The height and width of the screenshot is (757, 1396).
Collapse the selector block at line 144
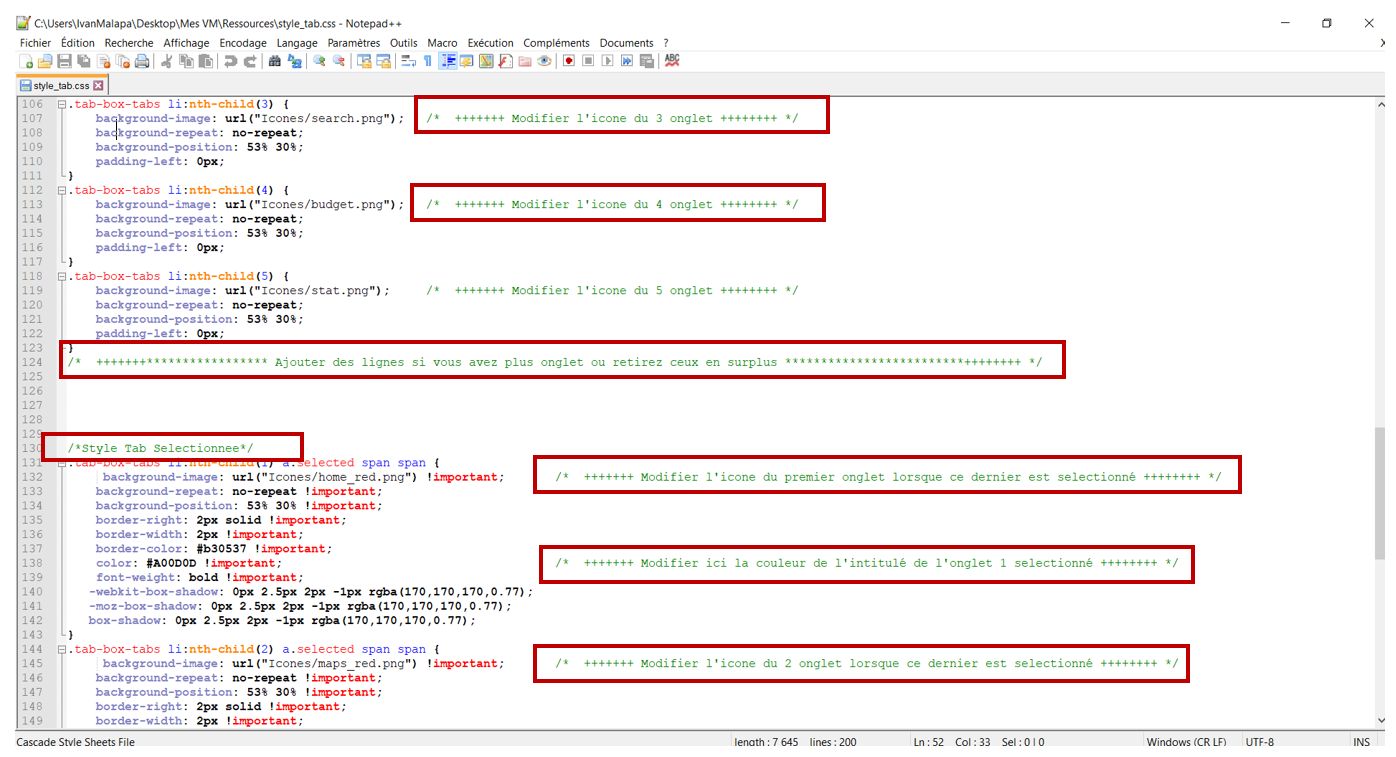point(61,648)
